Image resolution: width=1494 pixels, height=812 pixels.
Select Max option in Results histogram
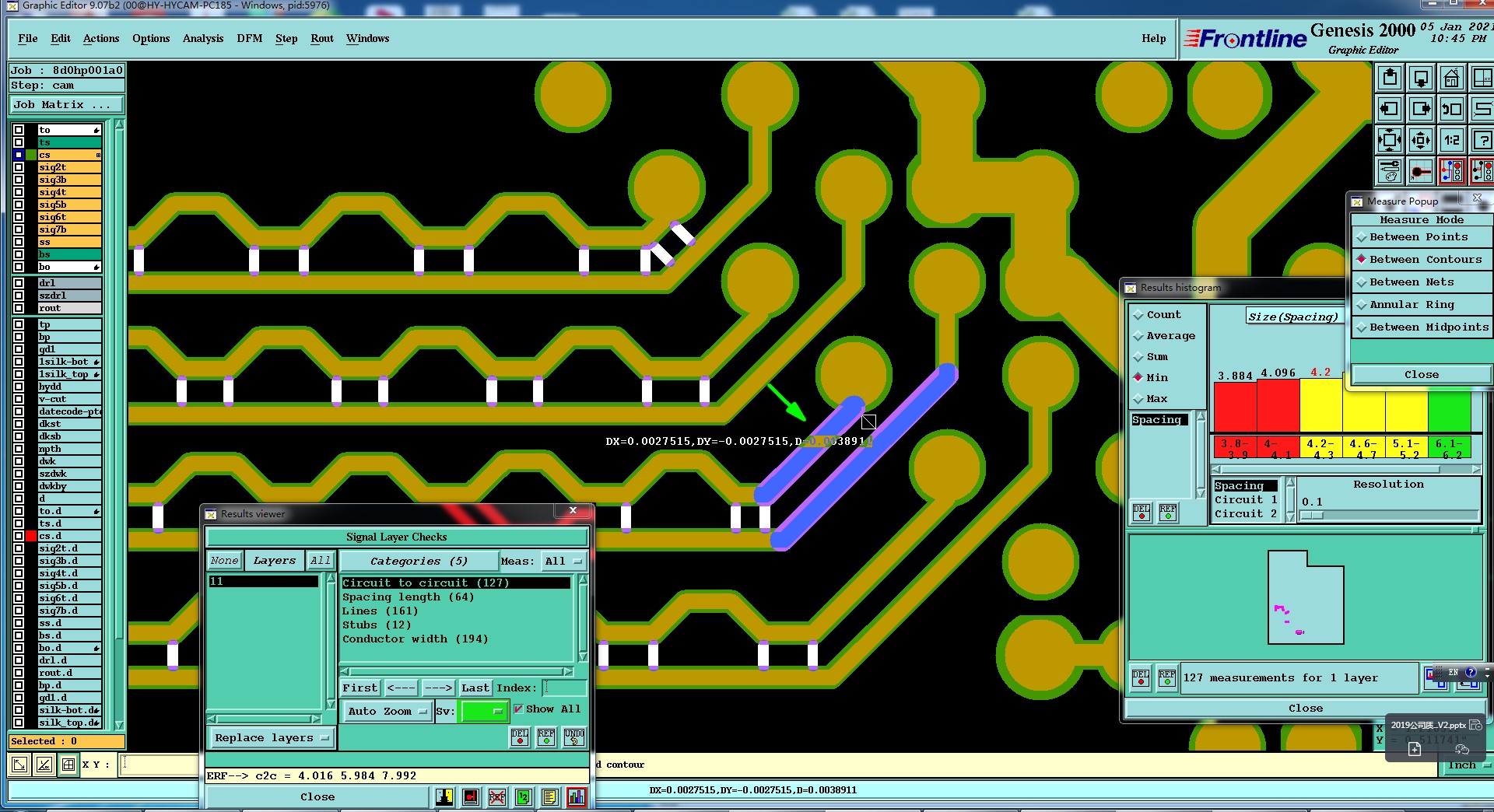1150,399
